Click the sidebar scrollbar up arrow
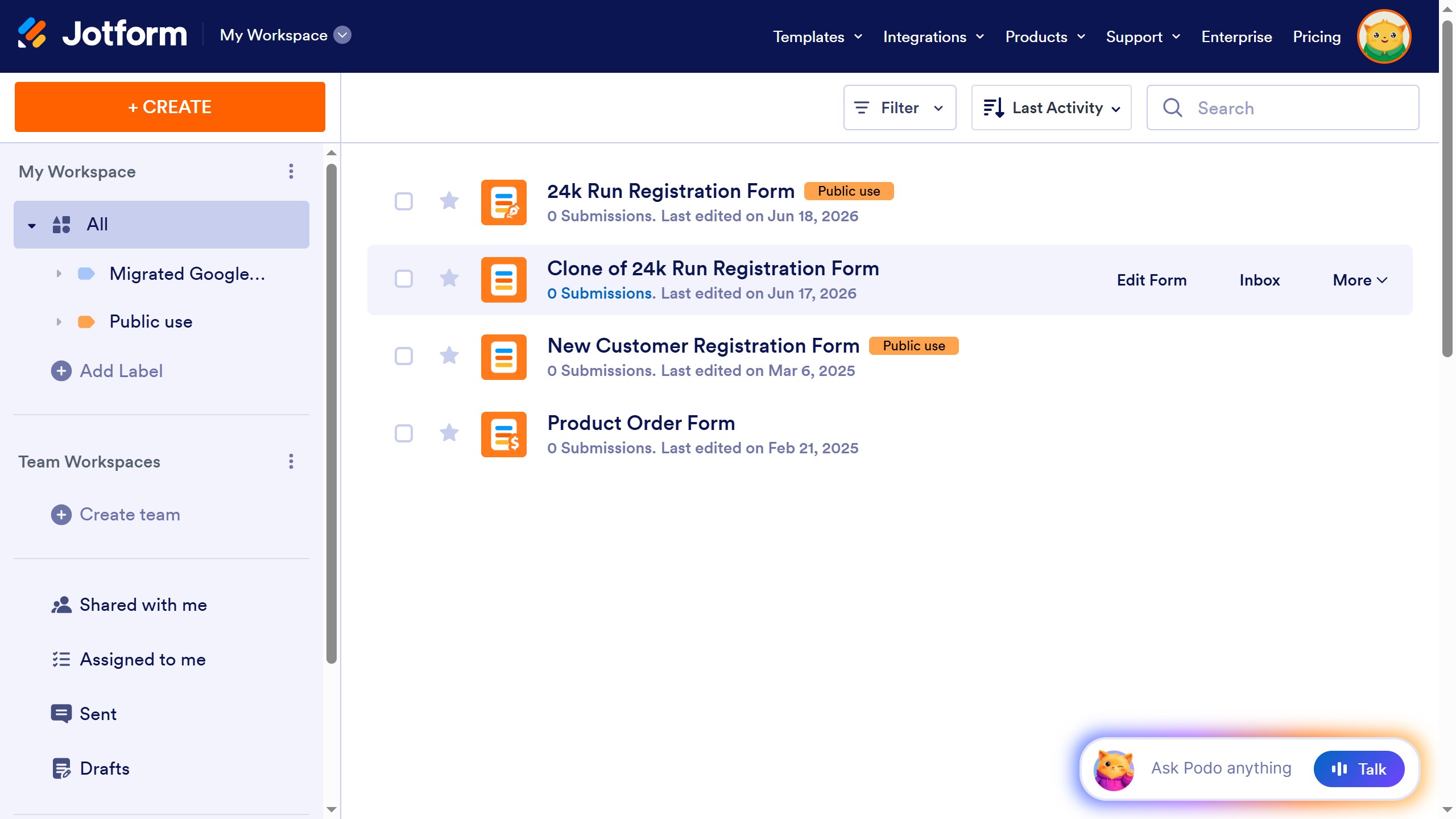This screenshot has height=819, width=1456. click(x=332, y=153)
